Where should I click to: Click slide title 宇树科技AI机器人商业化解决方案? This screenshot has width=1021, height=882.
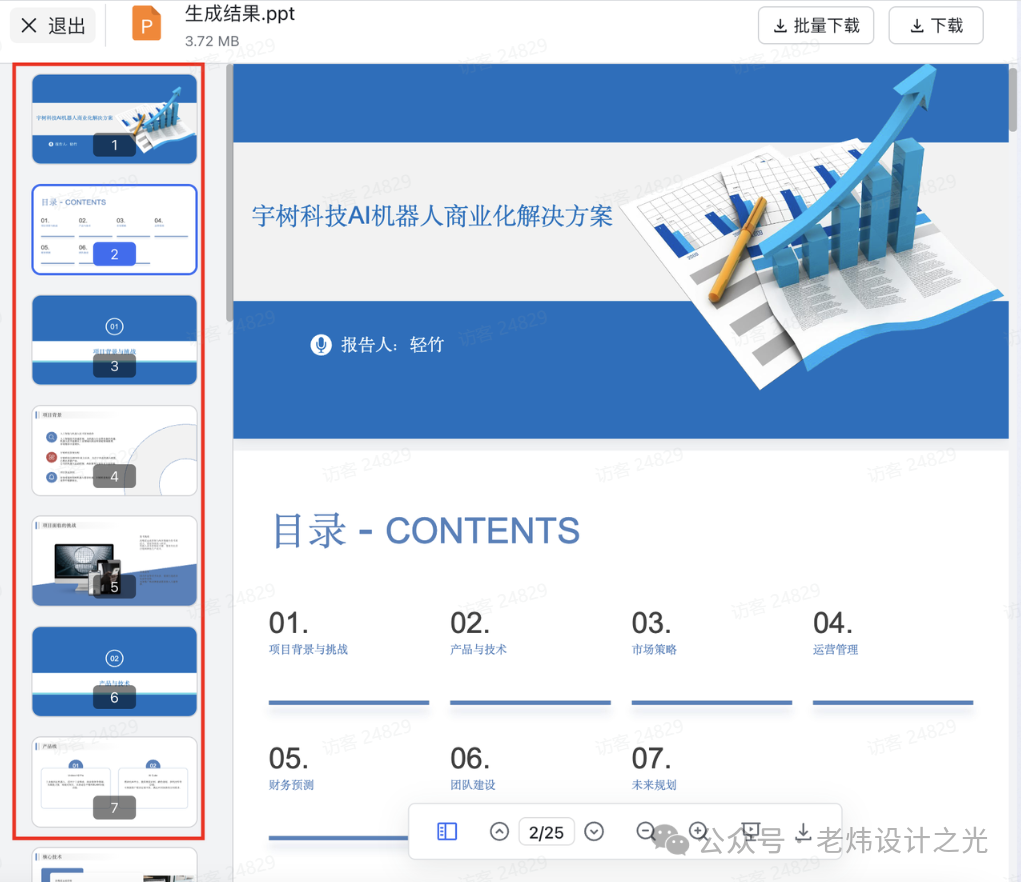[432, 215]
